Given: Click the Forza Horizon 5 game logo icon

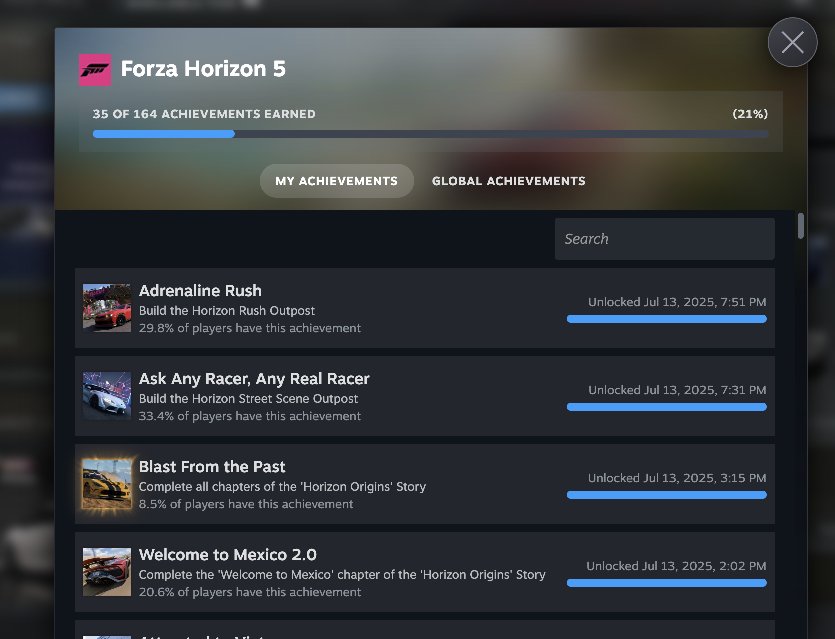Looking at the screenshot, I should [95, 69].
